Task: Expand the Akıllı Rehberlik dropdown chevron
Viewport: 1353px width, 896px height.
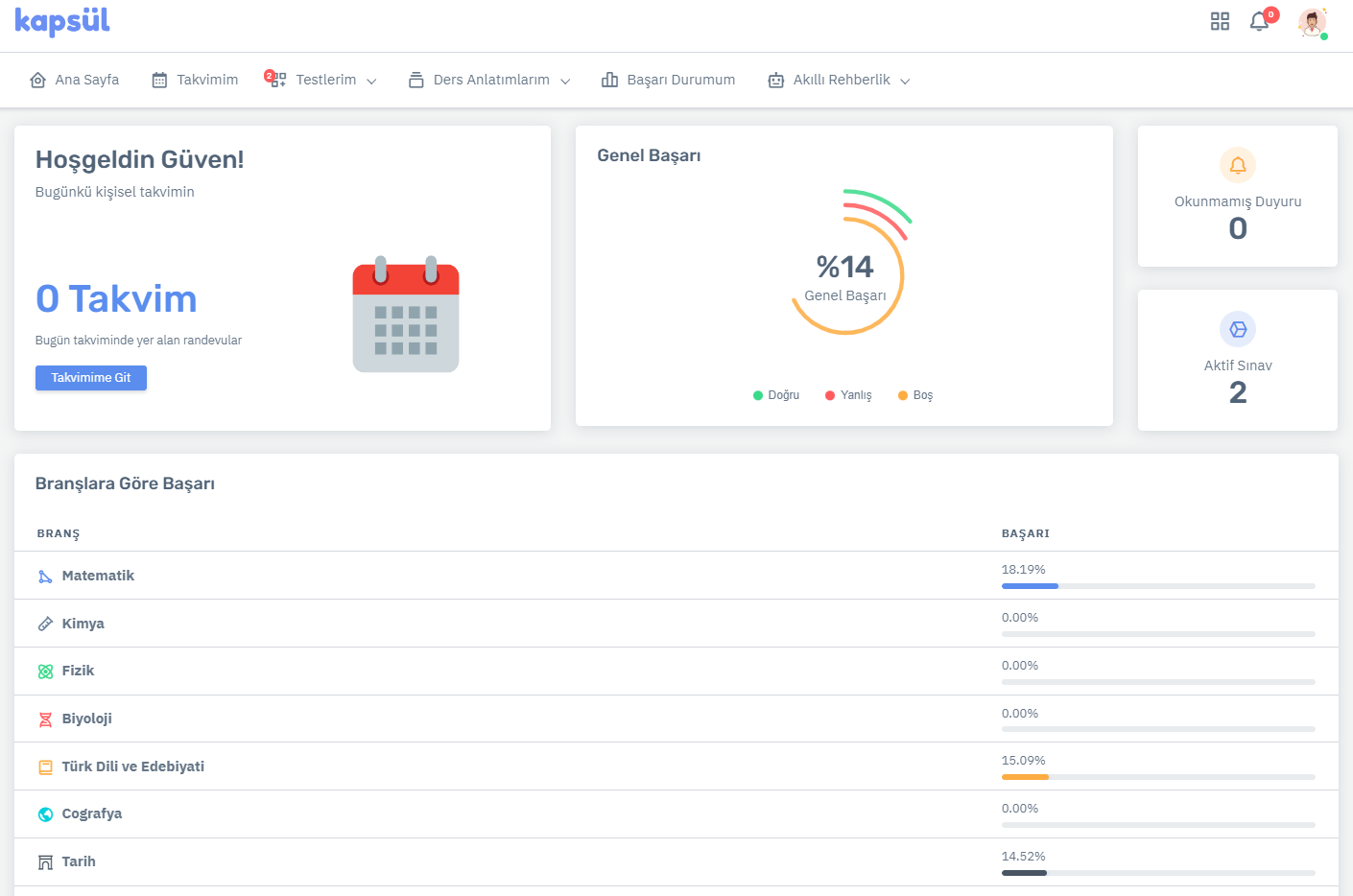Action: pyautogui.click(x=905, y=82)
